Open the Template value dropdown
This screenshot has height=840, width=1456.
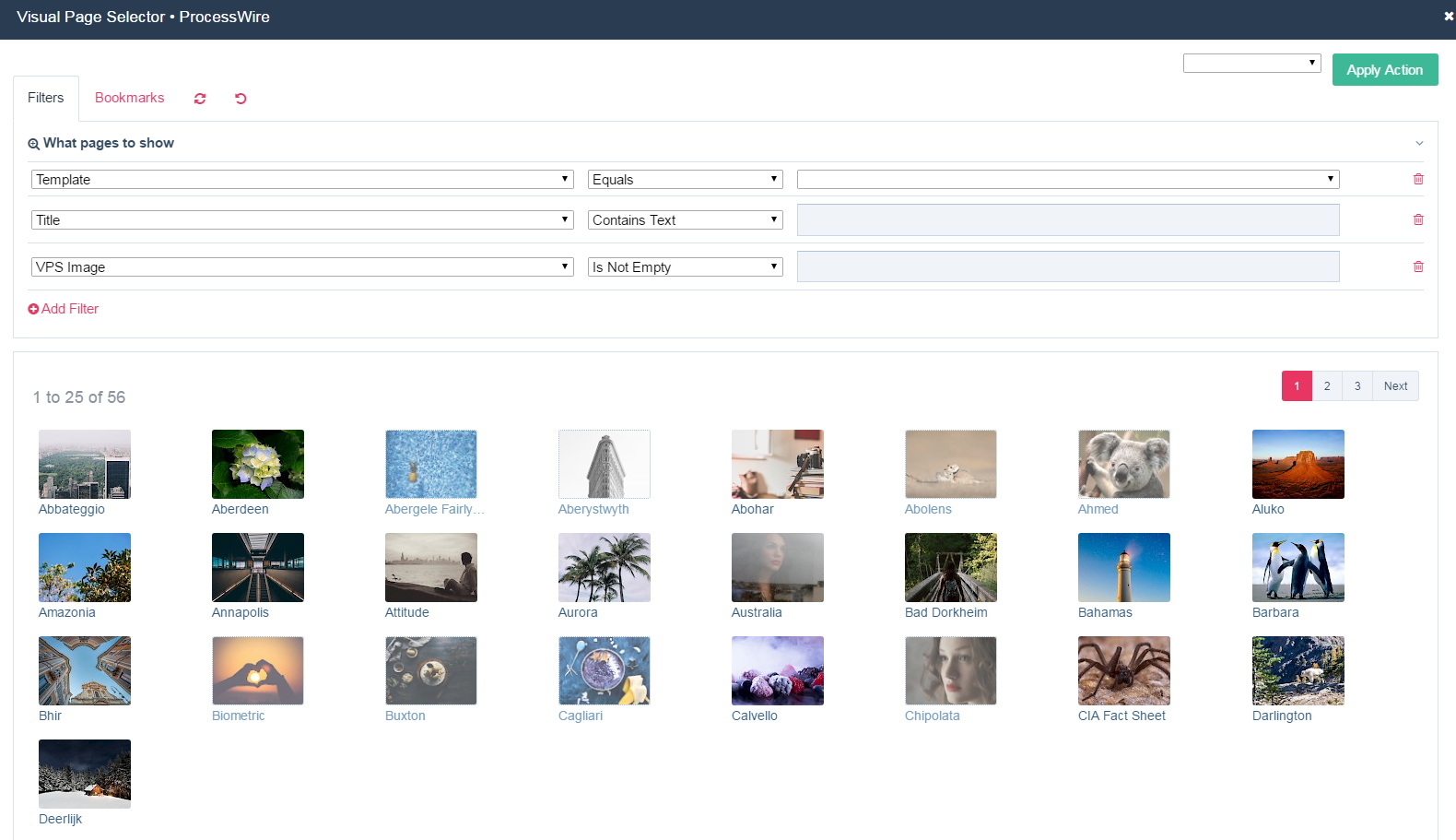pos(1068,179)
